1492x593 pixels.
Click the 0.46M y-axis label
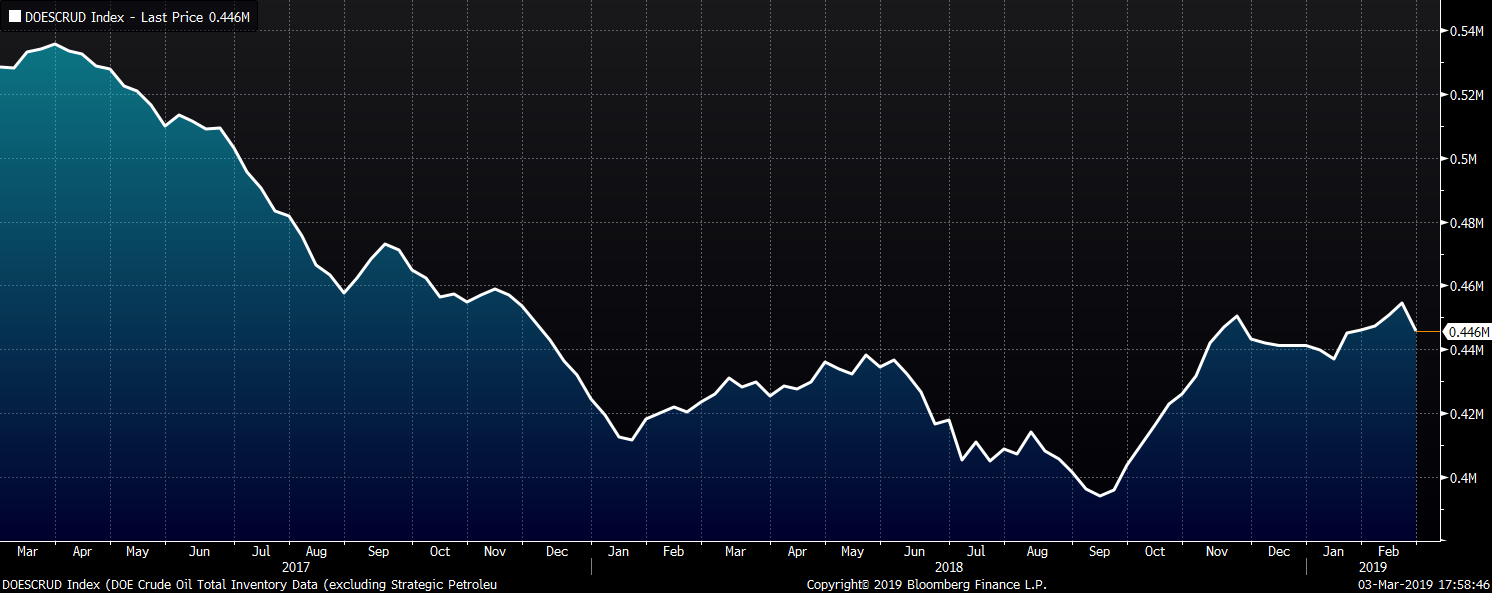pos(1464,286)
